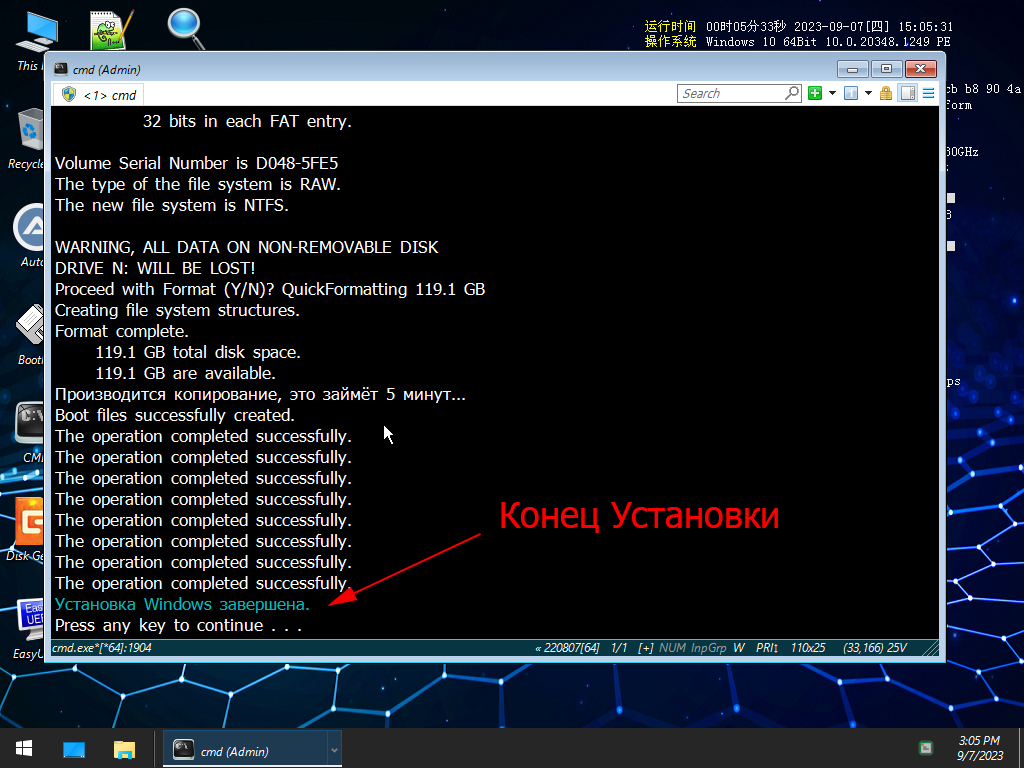Expand active console list dropdown arrow

(868, 93)
